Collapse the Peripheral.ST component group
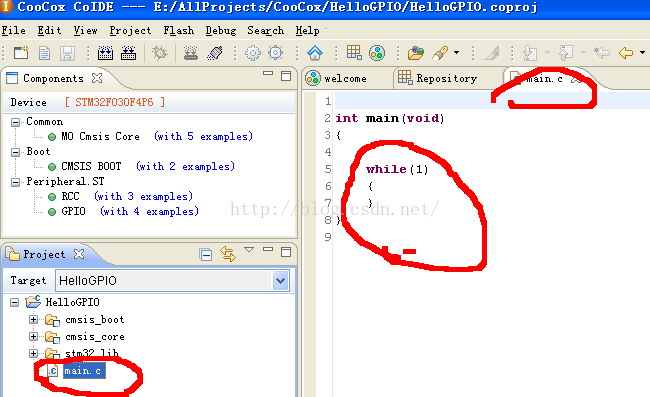 (15, 182)
